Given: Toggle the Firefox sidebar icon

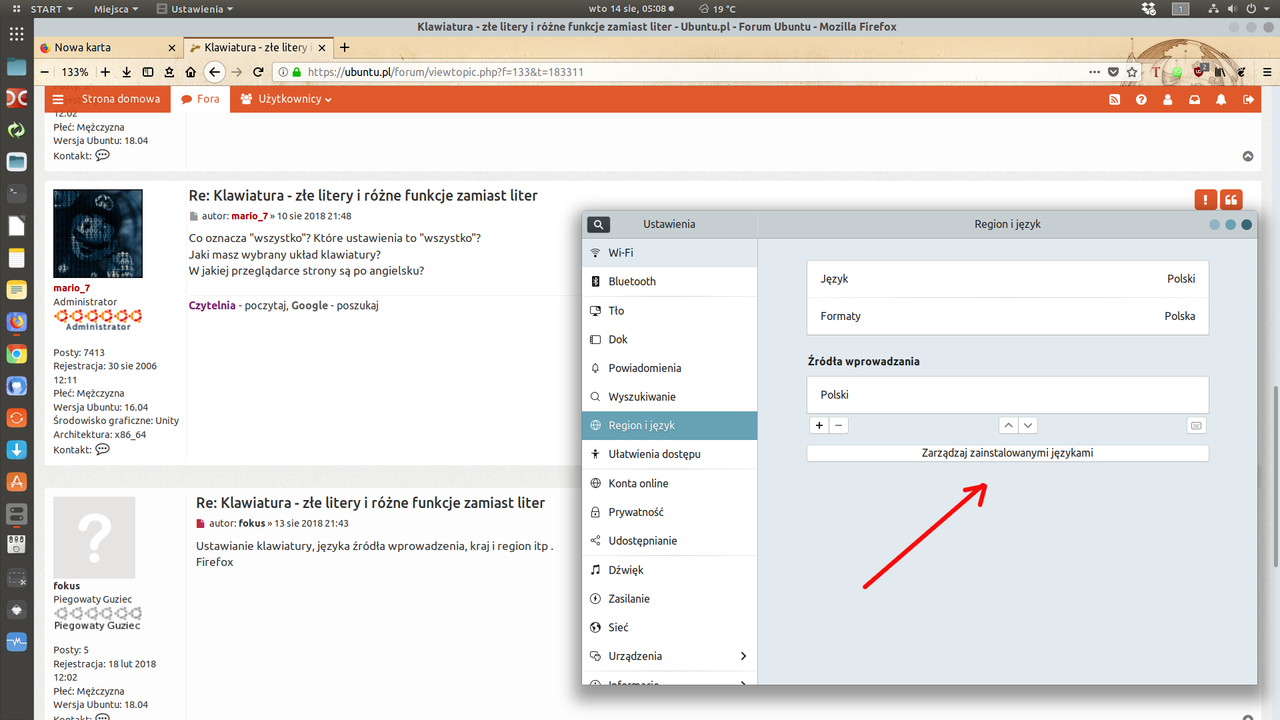Looking at the screenshot, I should pyautogui.click(x=148, y=72).
